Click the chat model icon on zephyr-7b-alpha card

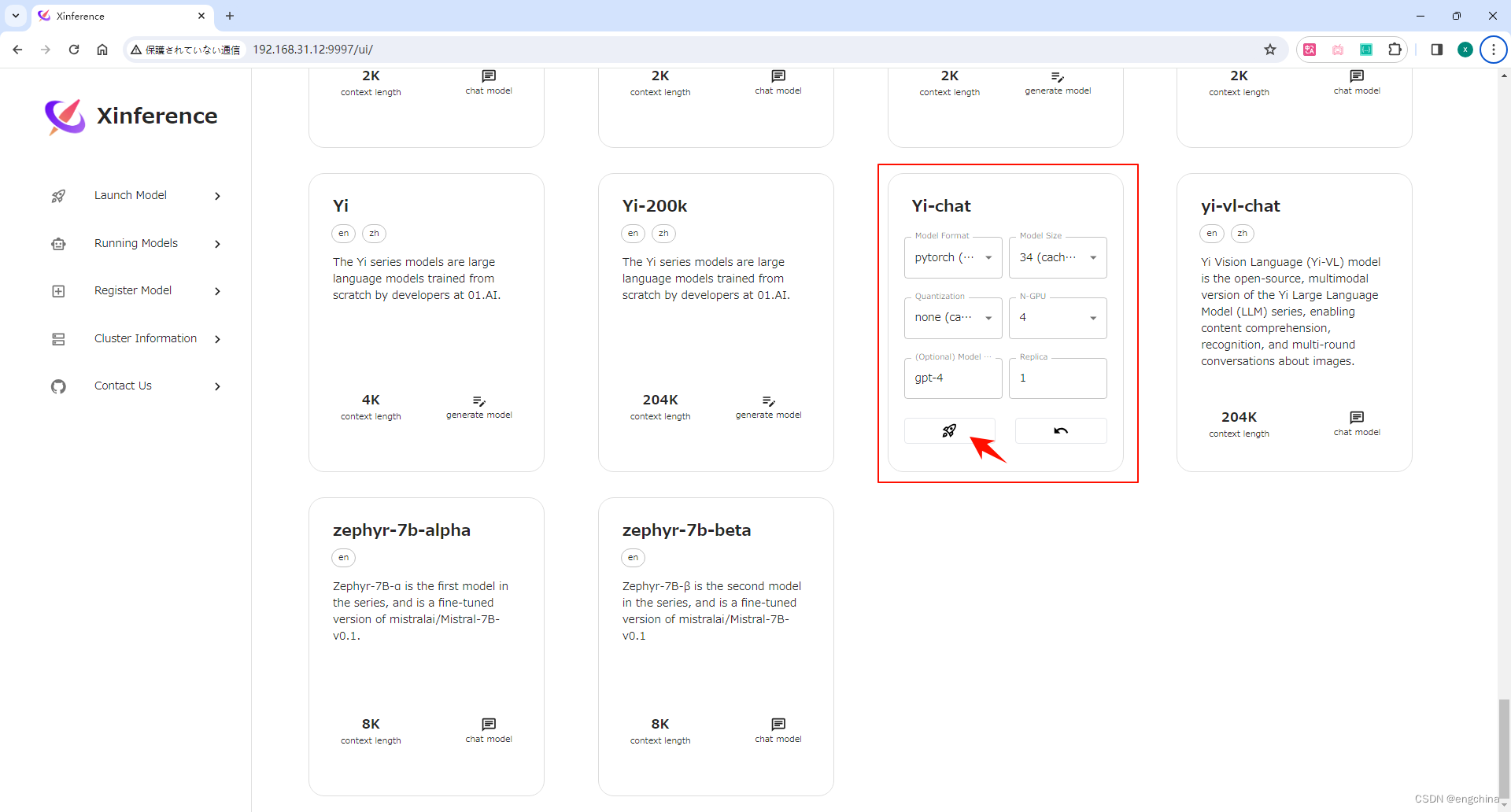[x=489, y=724]
